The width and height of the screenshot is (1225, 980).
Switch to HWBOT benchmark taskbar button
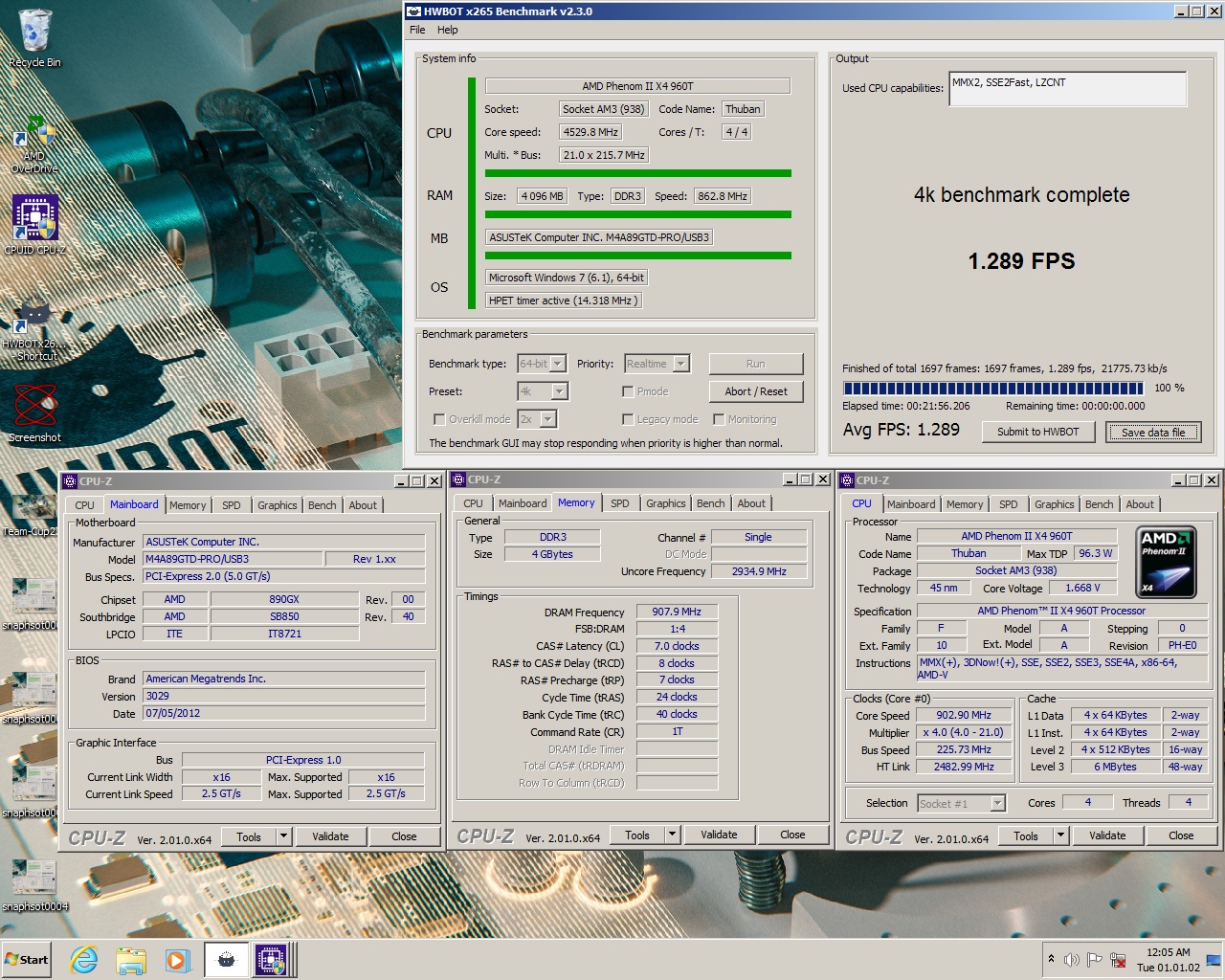(x=226, y=959)
